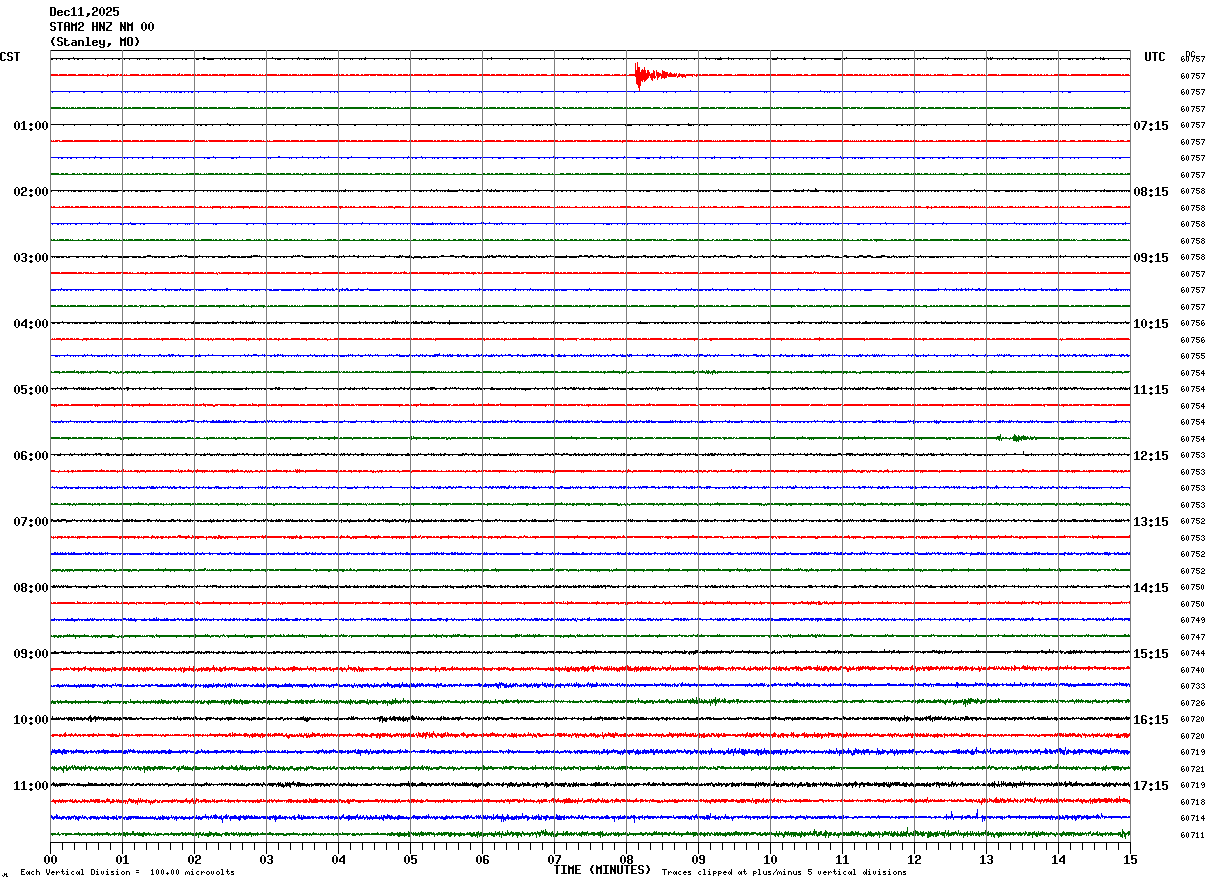Click minute 08 on the bottom axis
This screenshot has height=886, width=1210.
(626, 859)
